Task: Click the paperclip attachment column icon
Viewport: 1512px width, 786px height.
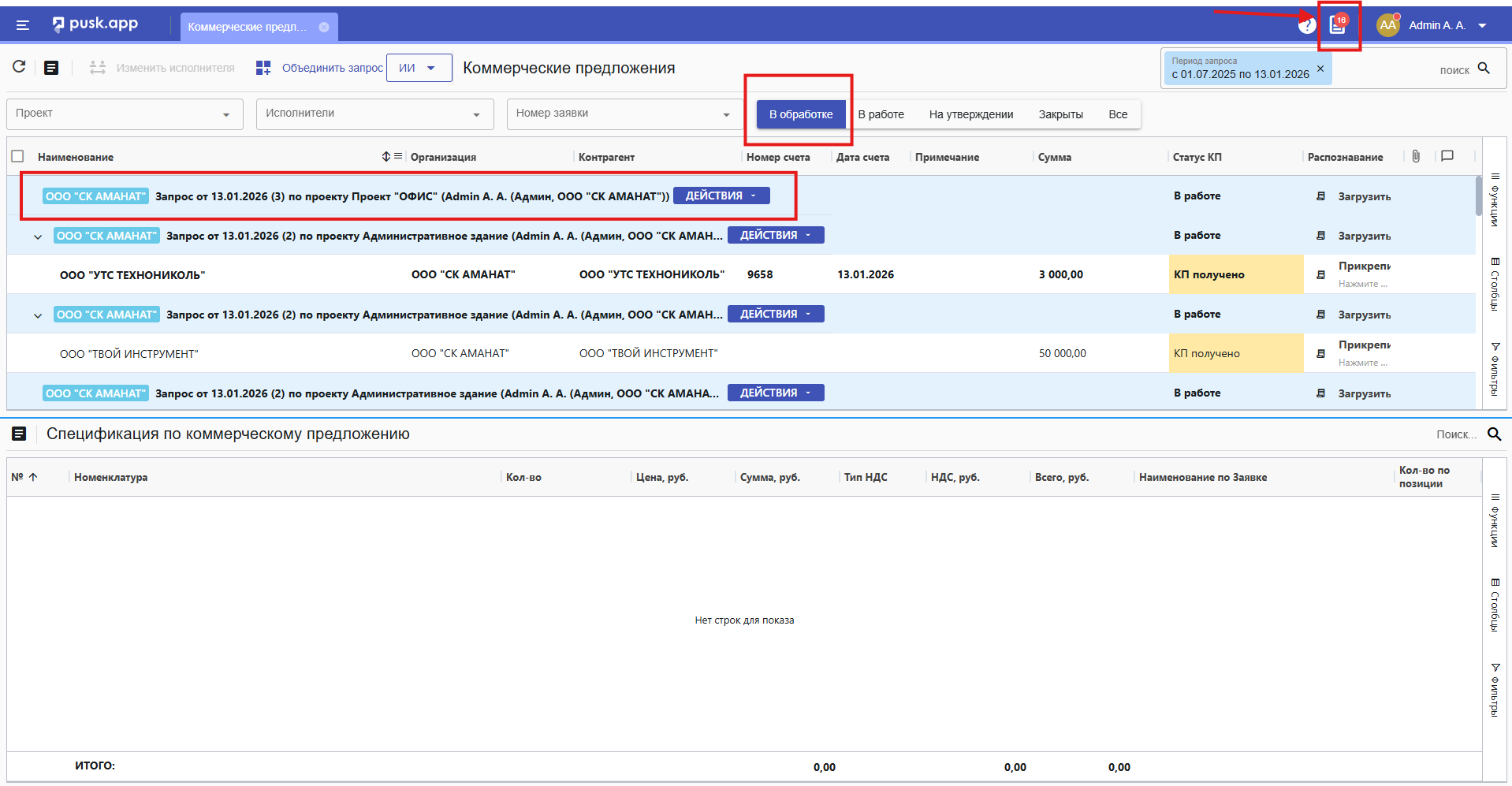Action: (x=1416, y=156)
